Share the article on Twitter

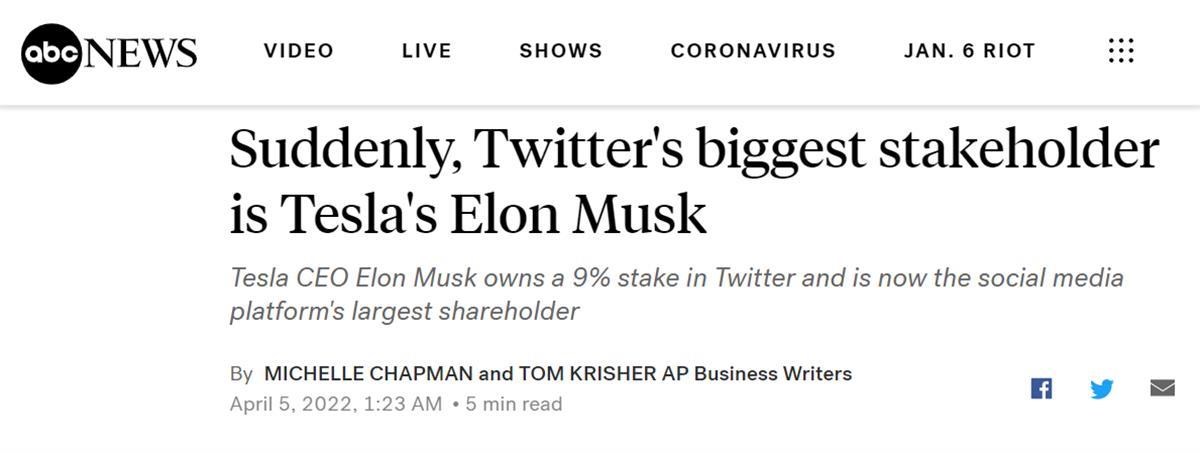[x=1101, y=388]
